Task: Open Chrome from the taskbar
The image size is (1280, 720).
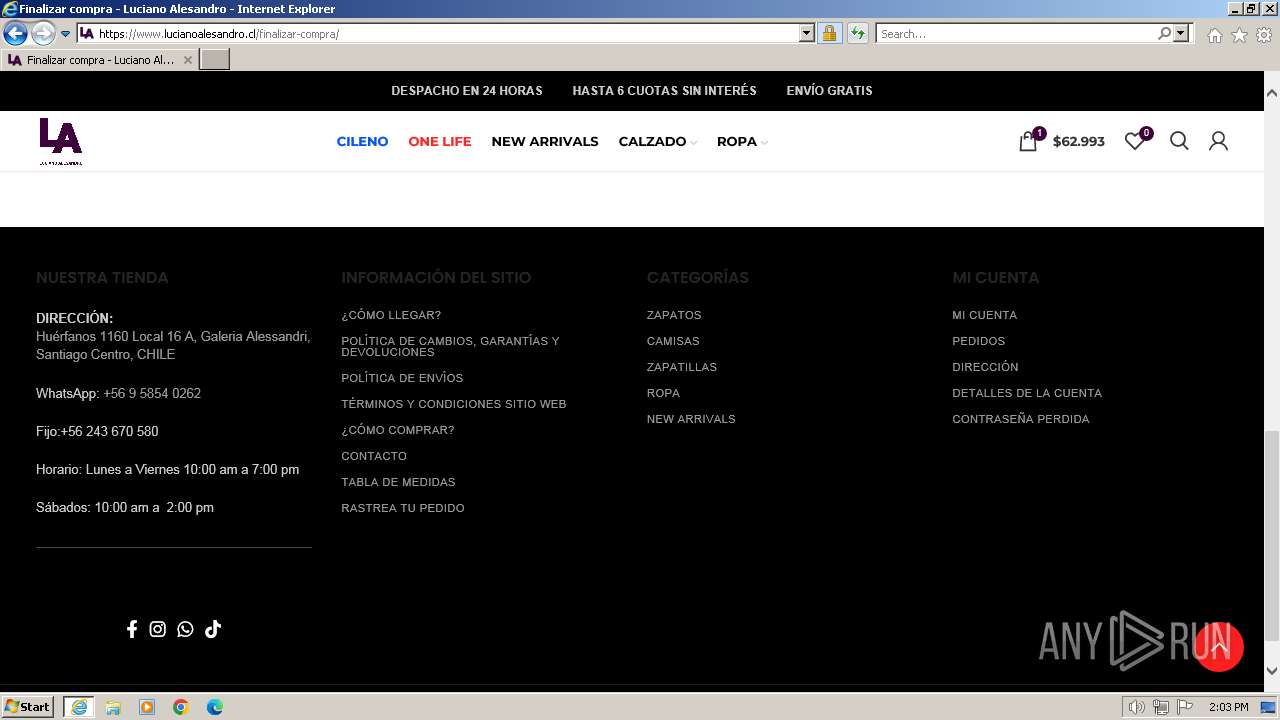Action: click(x=181, y=707)
